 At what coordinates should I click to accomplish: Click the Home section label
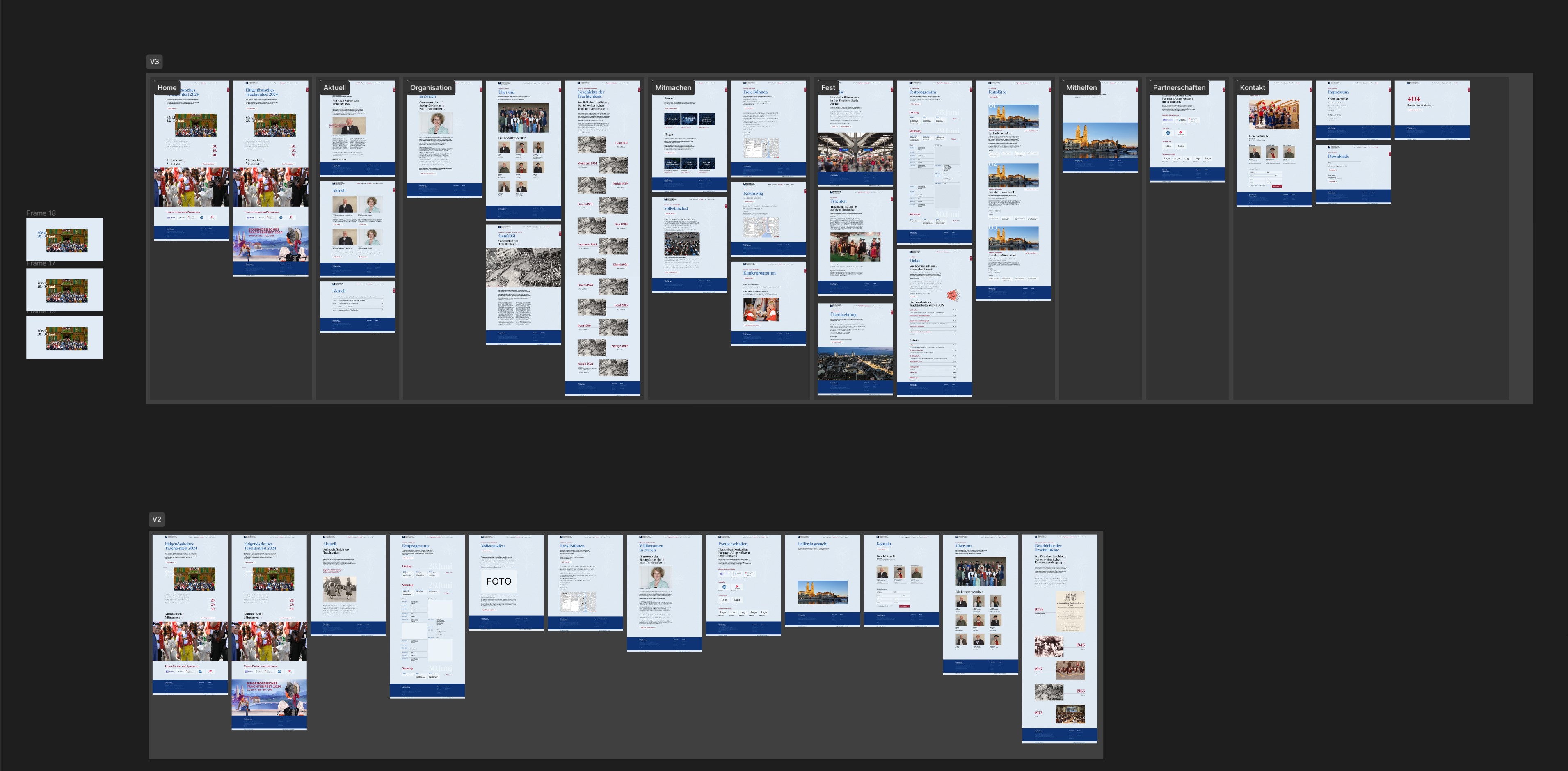coord(167,88)
